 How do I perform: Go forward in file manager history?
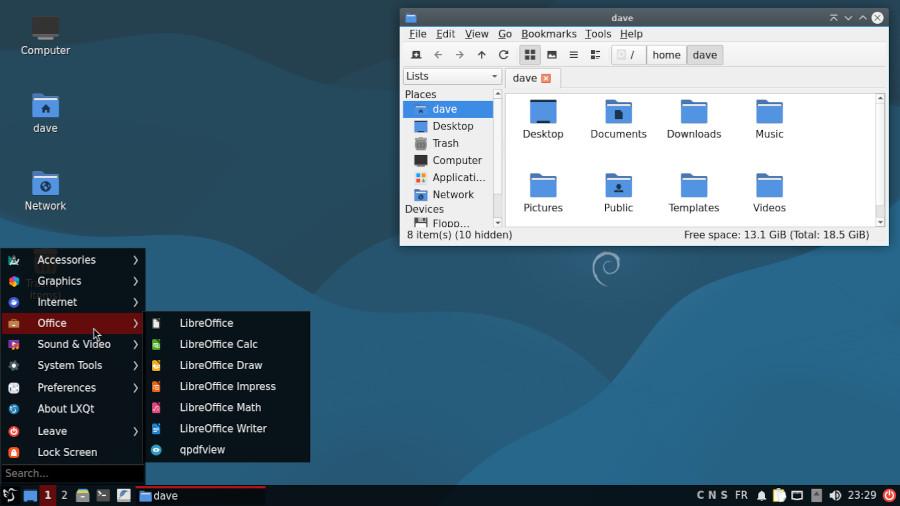[460, 55]
